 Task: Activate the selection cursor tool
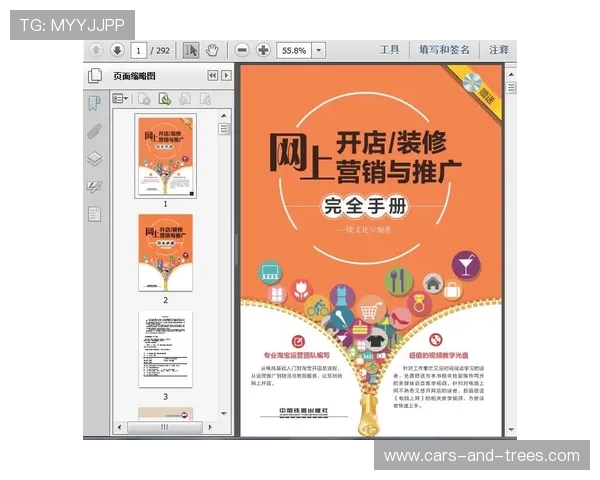191,50
